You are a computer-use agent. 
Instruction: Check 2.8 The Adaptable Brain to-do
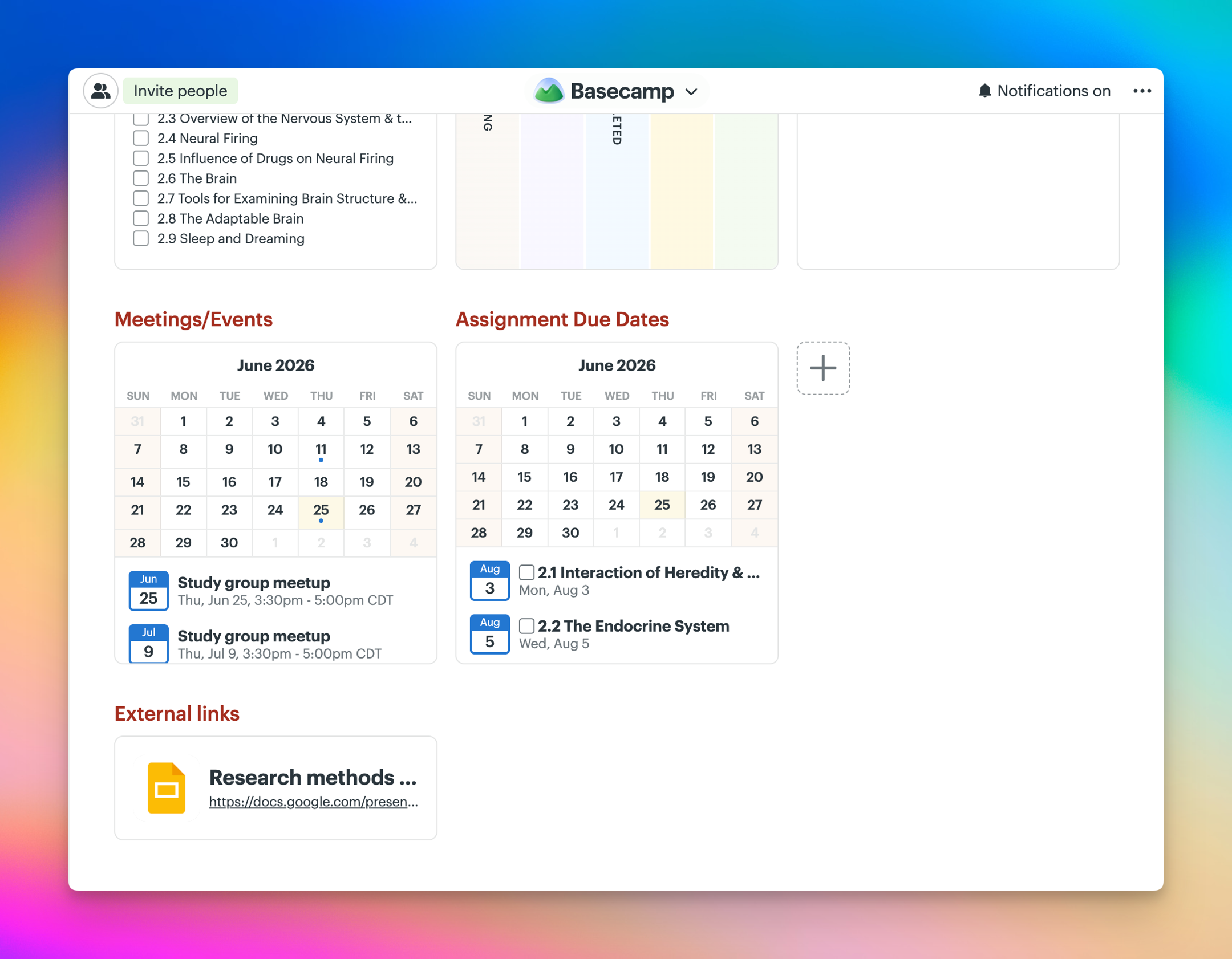pyautogui.click(x=141, y=218)
